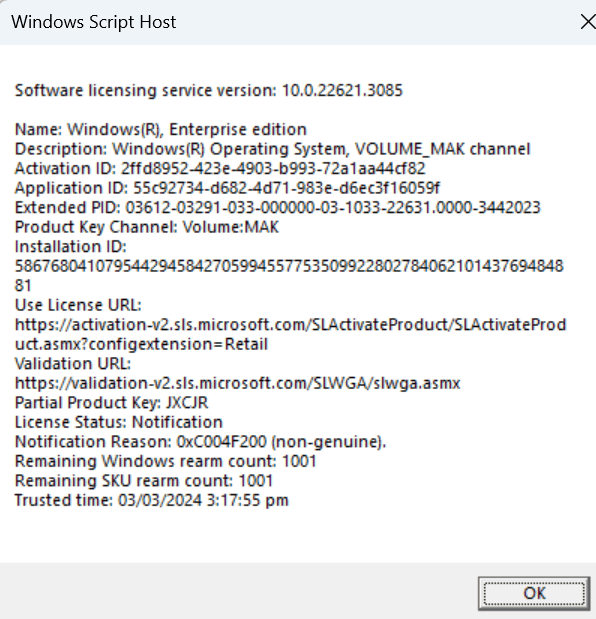Click the Validation URL label

click(x=73, y=364)
